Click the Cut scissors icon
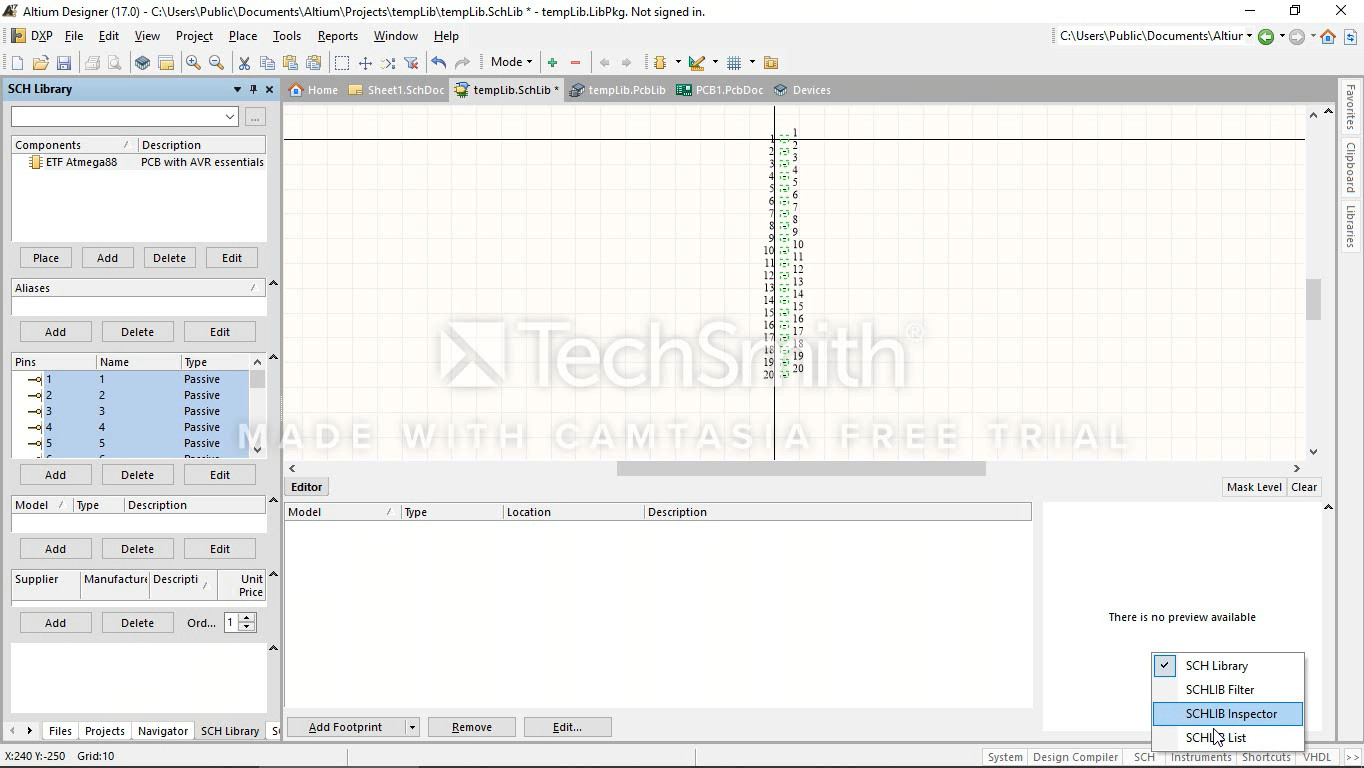This screenshot has height=768, width=1364. 243,63
